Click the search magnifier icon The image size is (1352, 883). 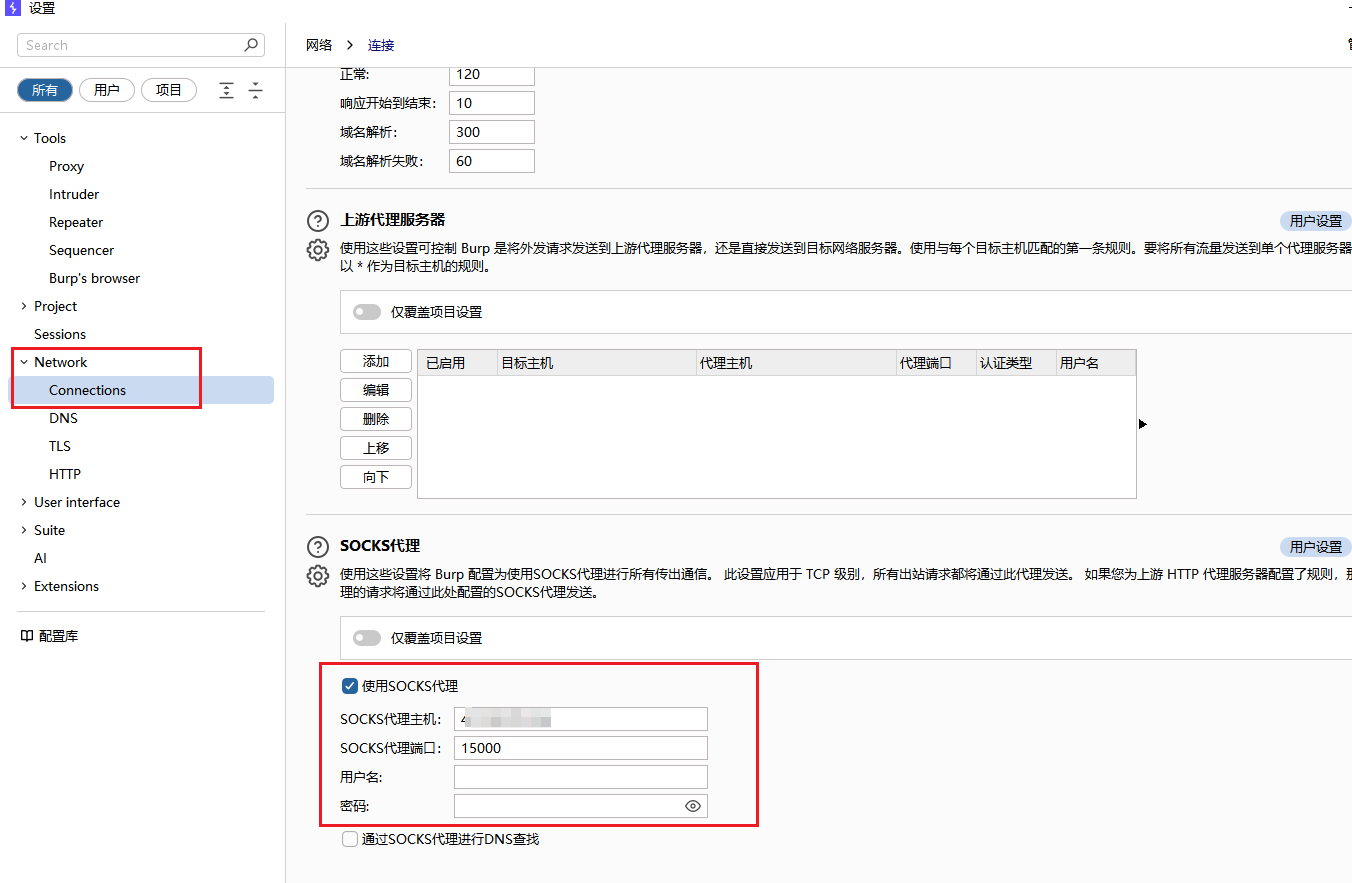251,45
